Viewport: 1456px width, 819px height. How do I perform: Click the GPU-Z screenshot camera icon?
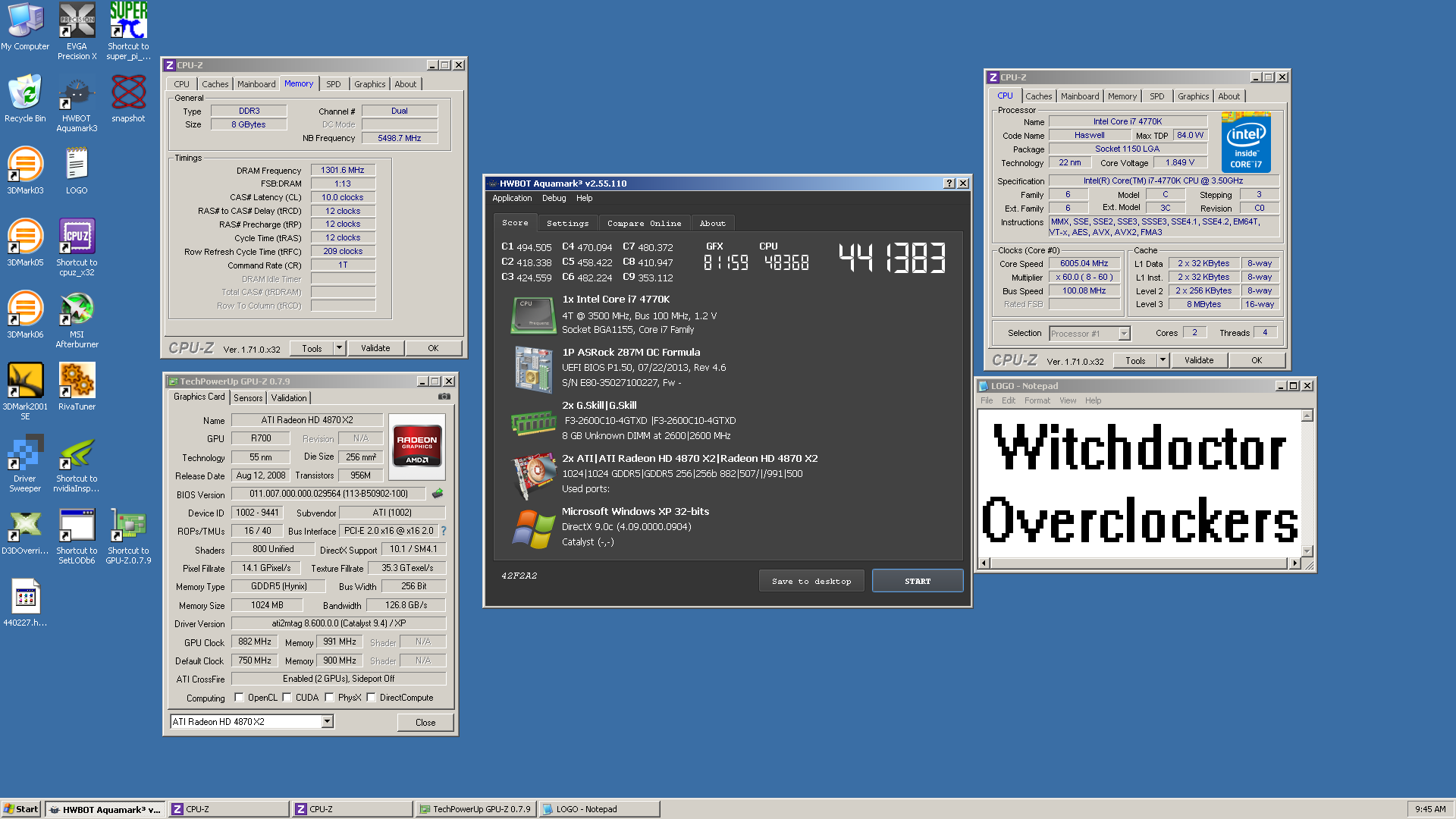(444, 397)
